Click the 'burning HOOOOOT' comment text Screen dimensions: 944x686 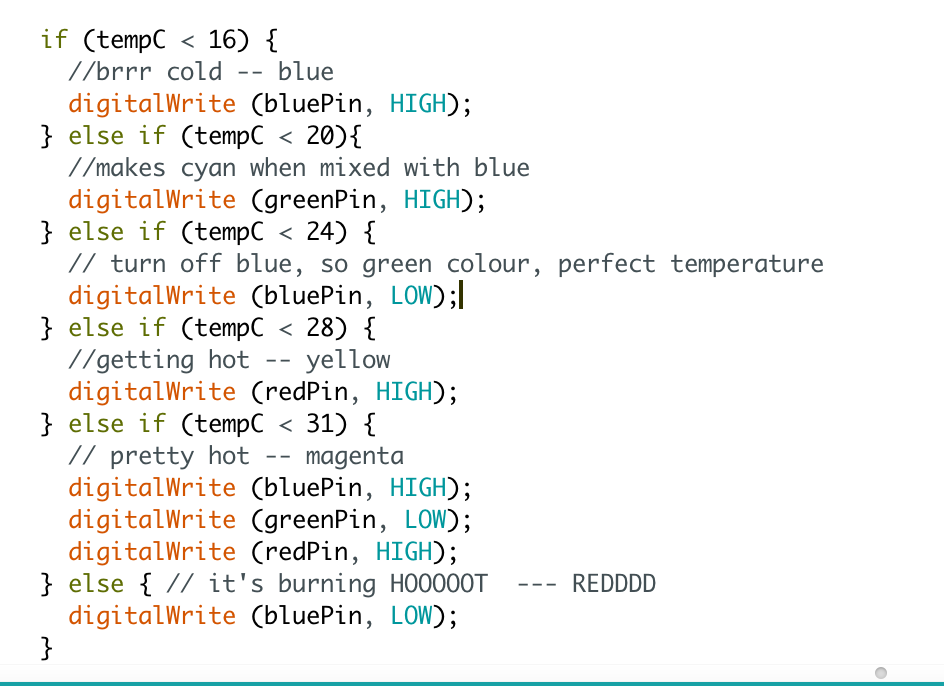click(382, 584)
